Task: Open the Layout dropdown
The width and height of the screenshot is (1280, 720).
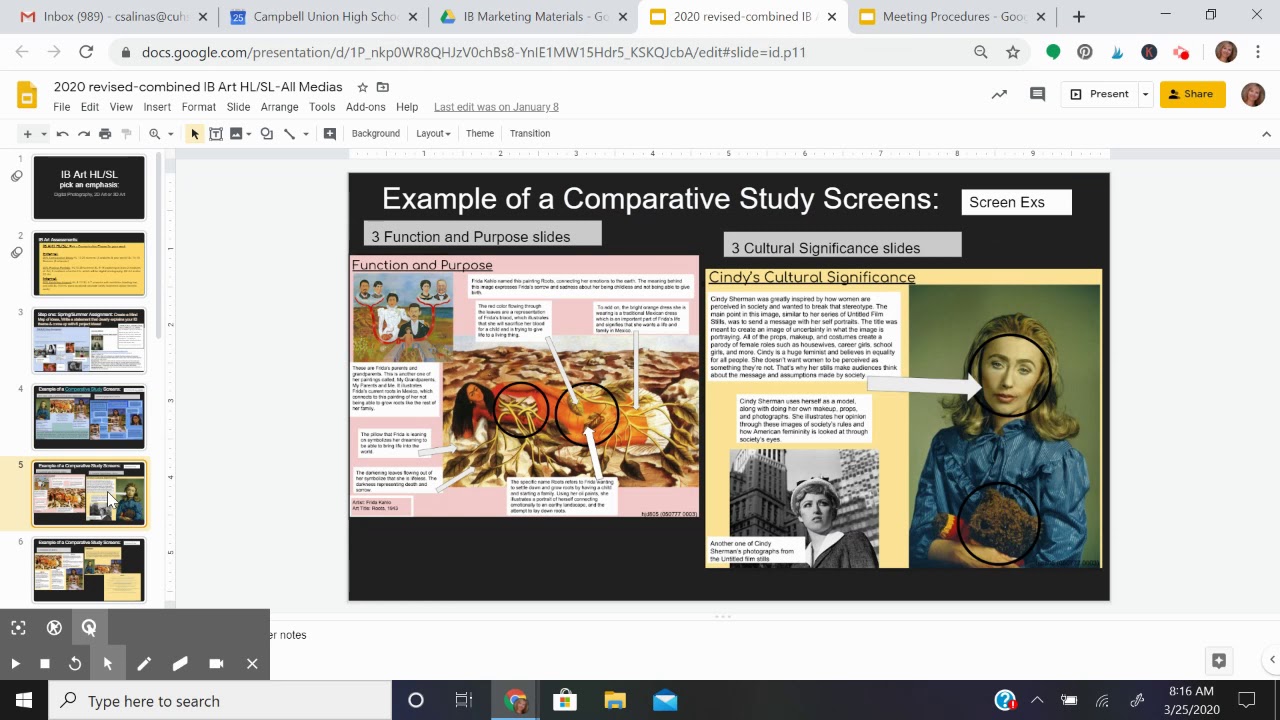Action: [x=433, y=133]
